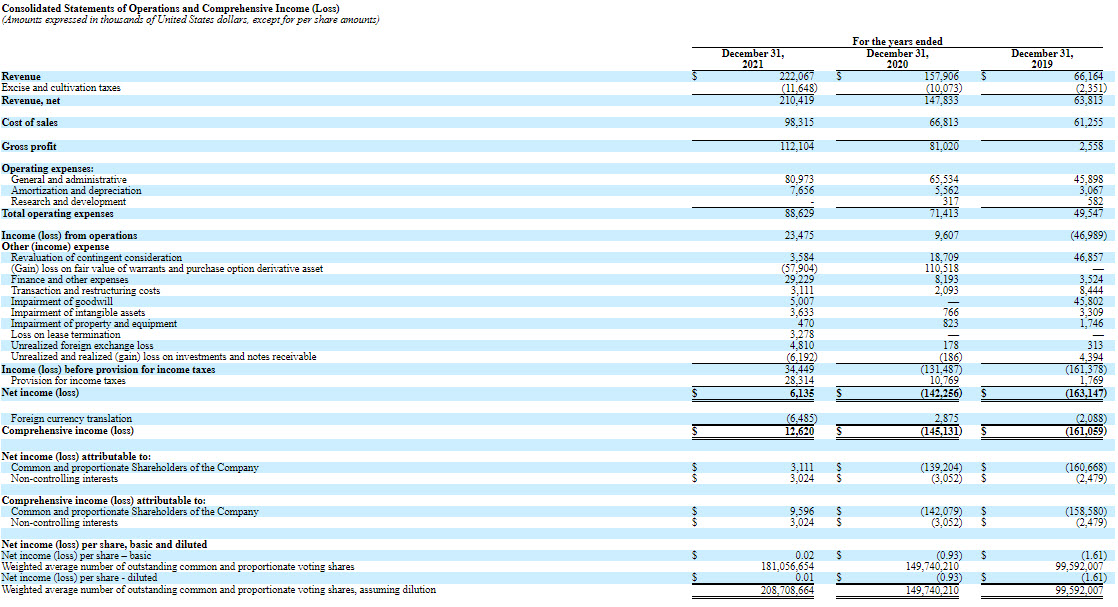The width and height of the screenshot is (1118, 607).
Task: Click the 'Excise and cultivation taxes' row label
Action: [x=61, y=88]
